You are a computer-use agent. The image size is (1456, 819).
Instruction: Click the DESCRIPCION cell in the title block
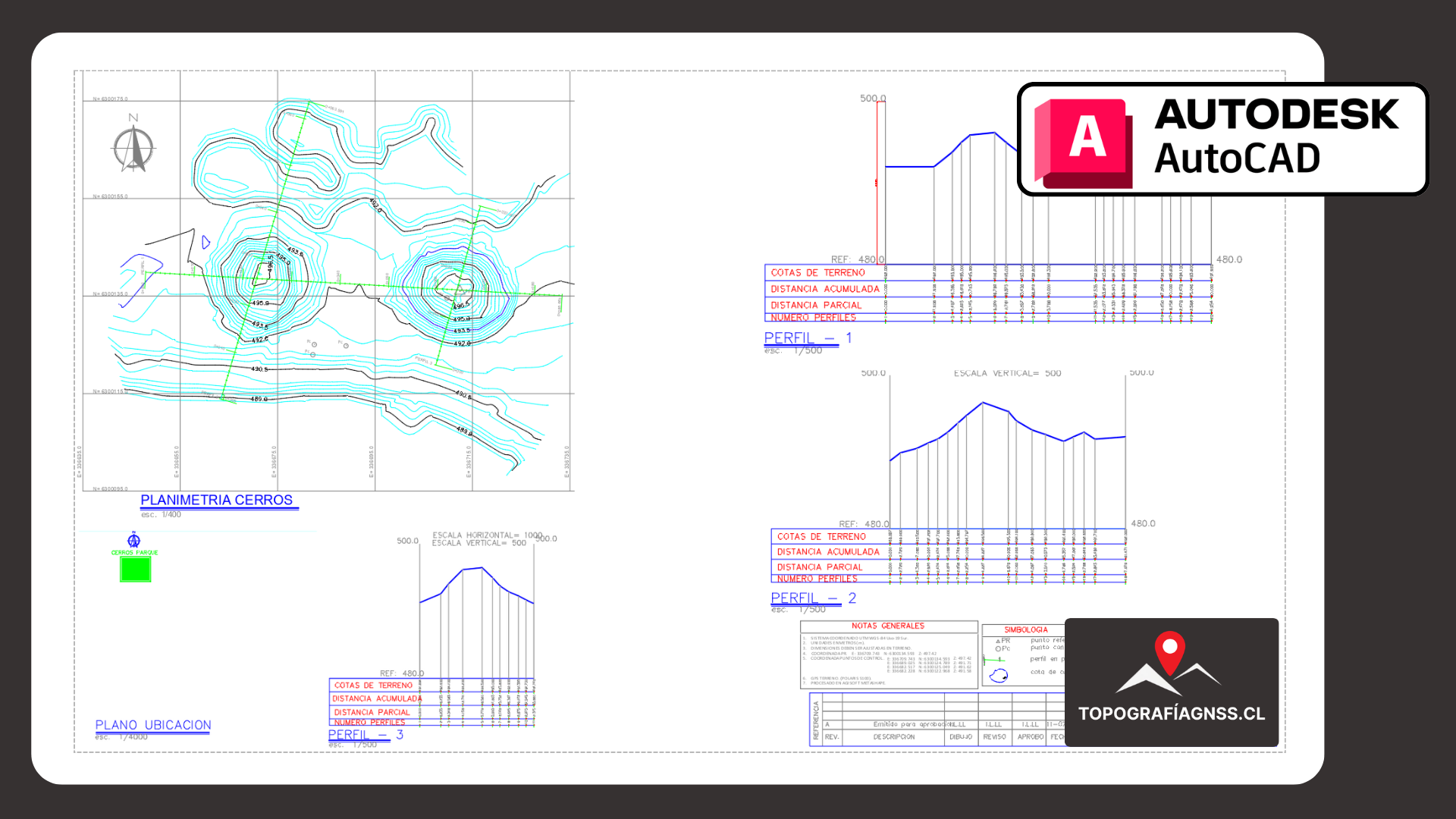tap(894, 736)
